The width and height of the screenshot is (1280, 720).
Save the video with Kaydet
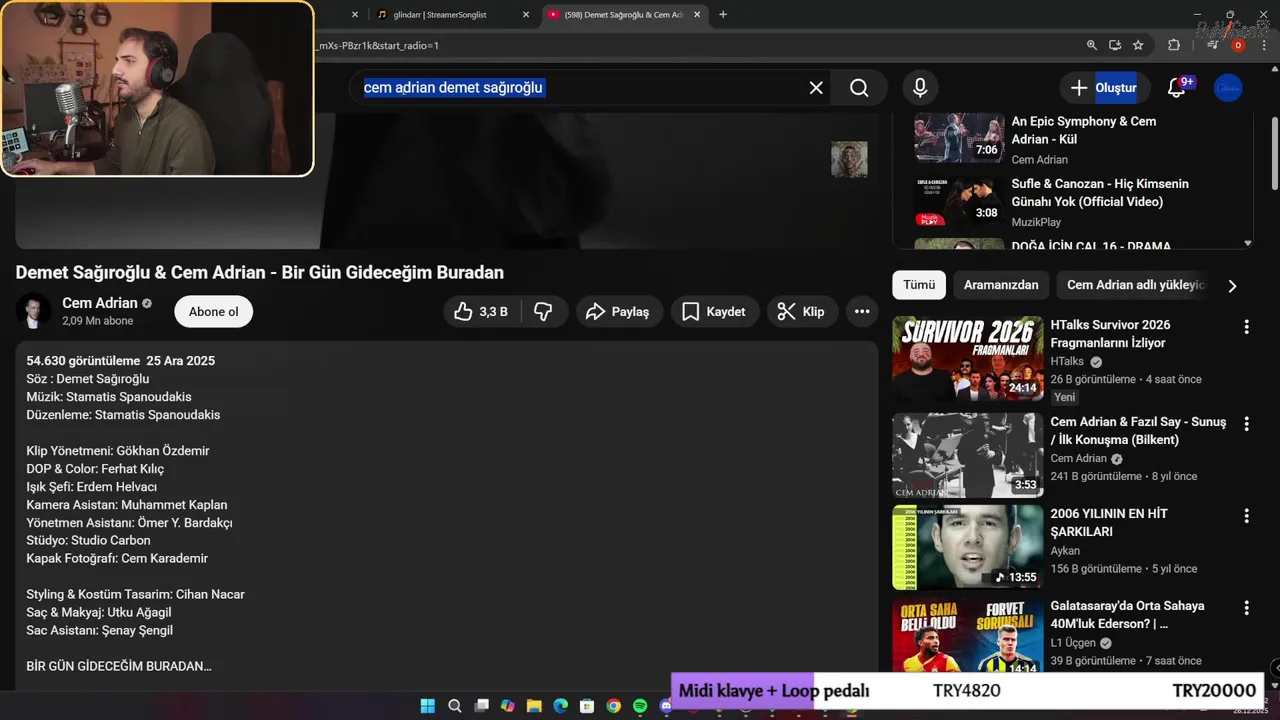714,312
